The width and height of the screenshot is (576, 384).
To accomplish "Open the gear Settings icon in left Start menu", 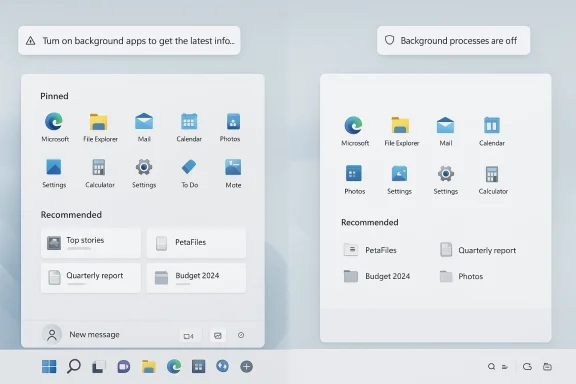I will [144, 167].
